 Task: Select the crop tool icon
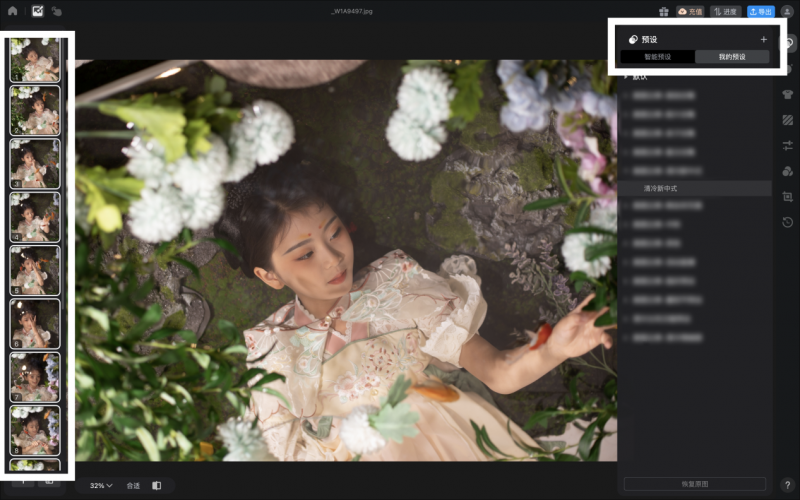coord(788,197)
